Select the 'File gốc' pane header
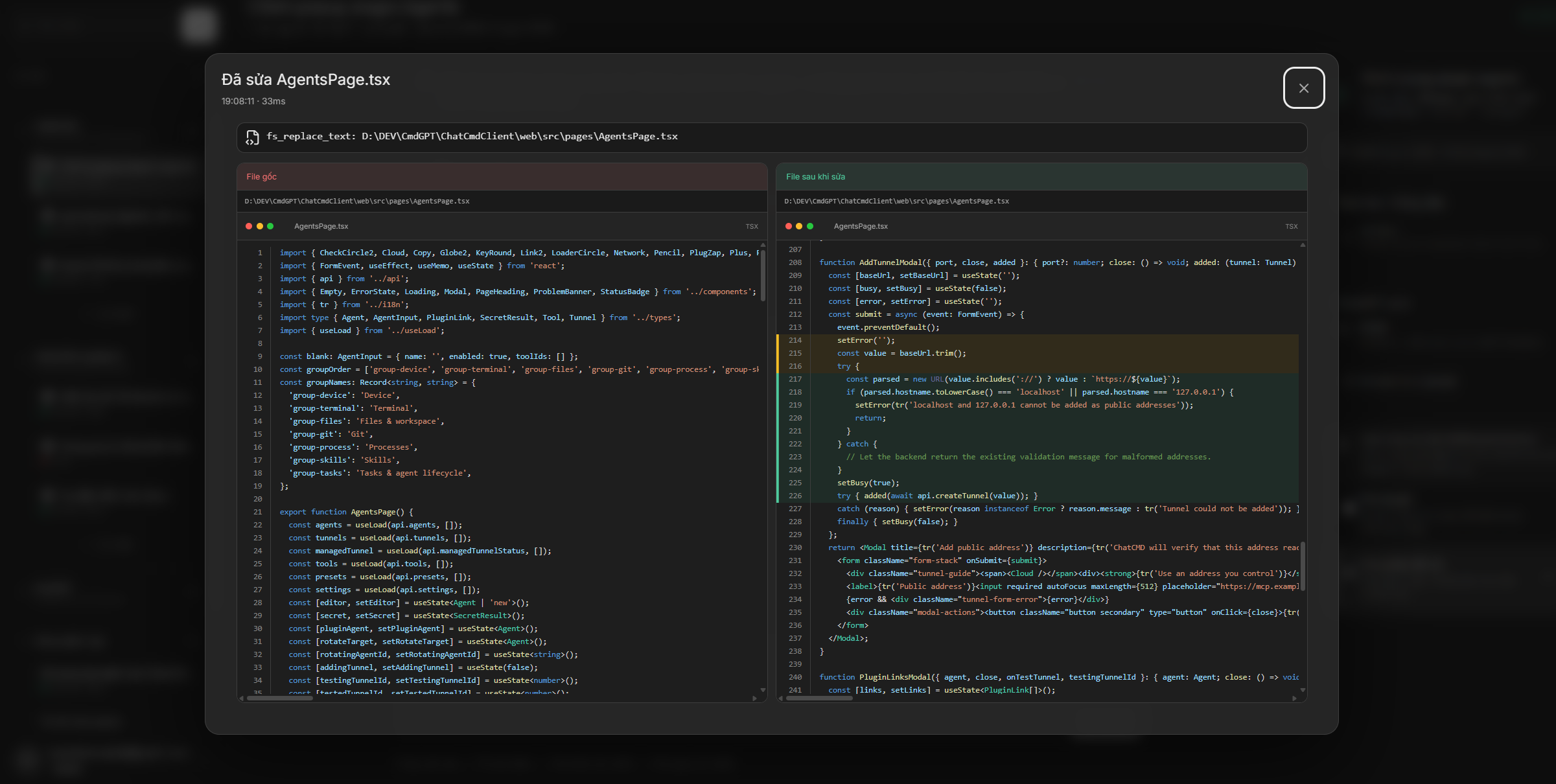Viewport: 1556px width, 784px height. 502,177
